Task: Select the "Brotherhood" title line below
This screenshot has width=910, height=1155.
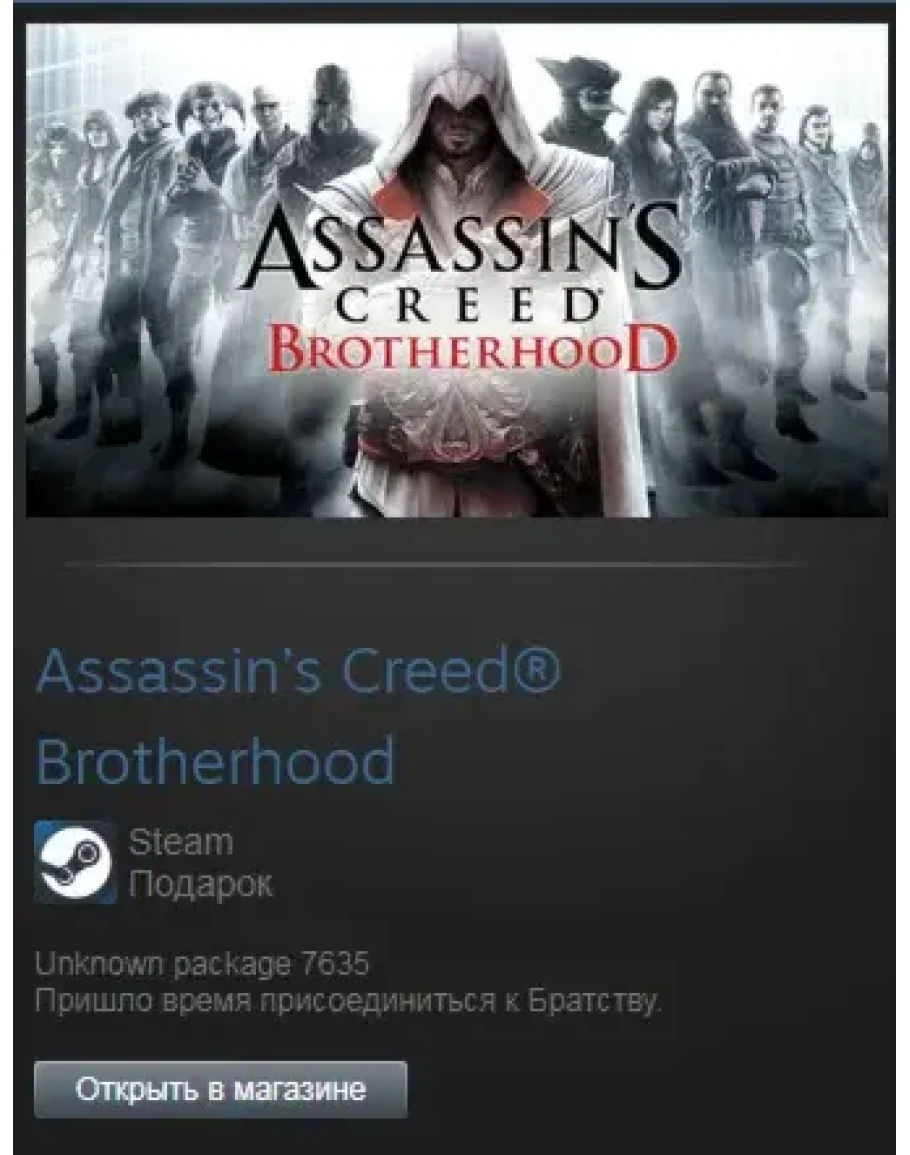Action: (x=215, y=761)
